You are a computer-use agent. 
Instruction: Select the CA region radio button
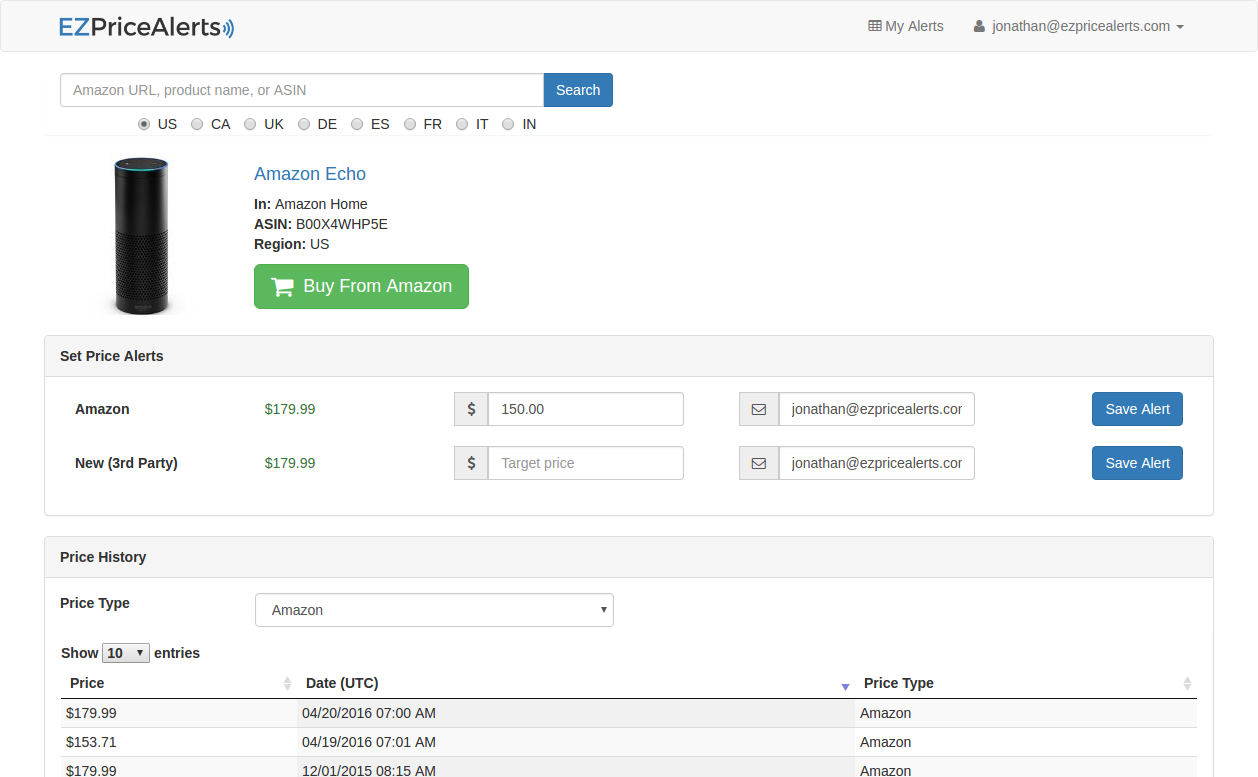pos(197,124)
